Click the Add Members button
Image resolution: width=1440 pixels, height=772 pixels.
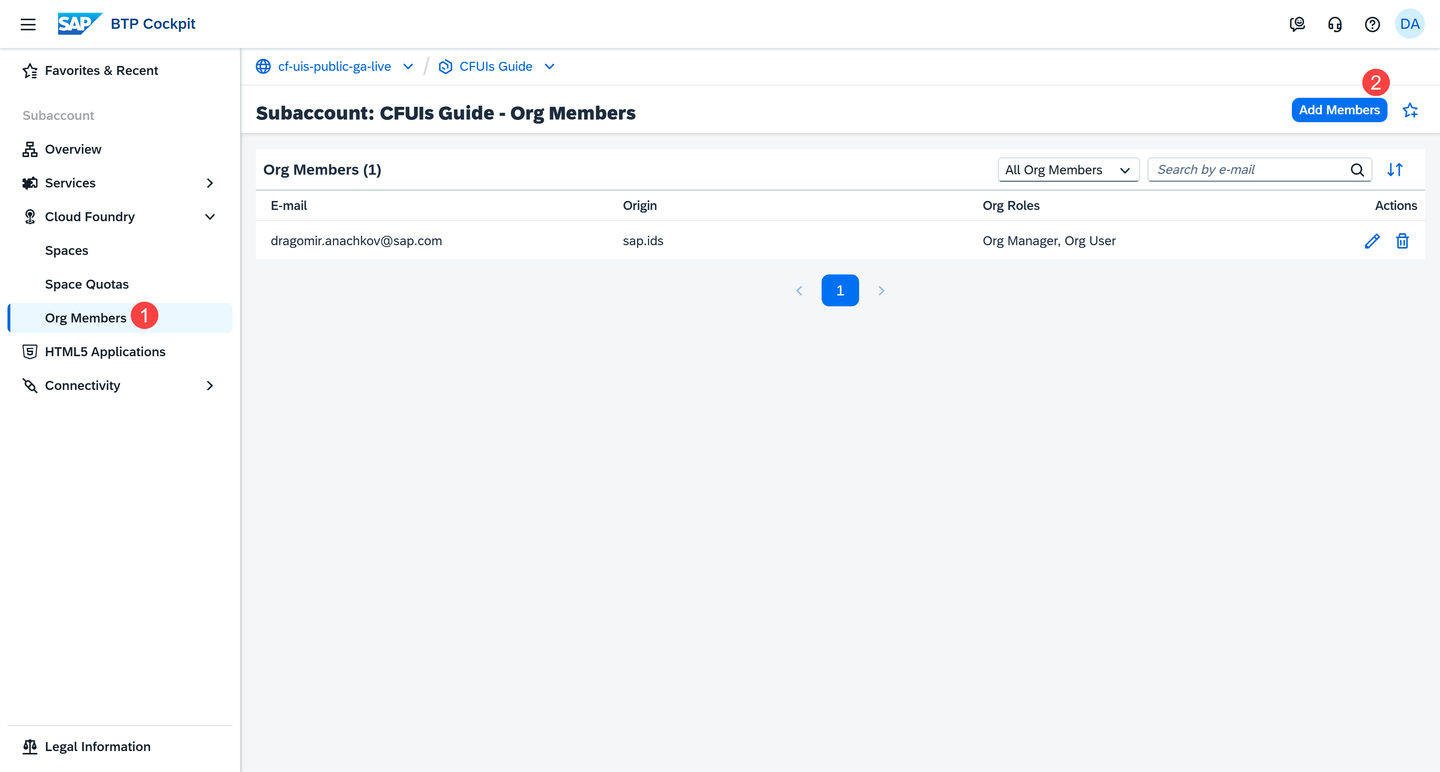point(1339,110)
